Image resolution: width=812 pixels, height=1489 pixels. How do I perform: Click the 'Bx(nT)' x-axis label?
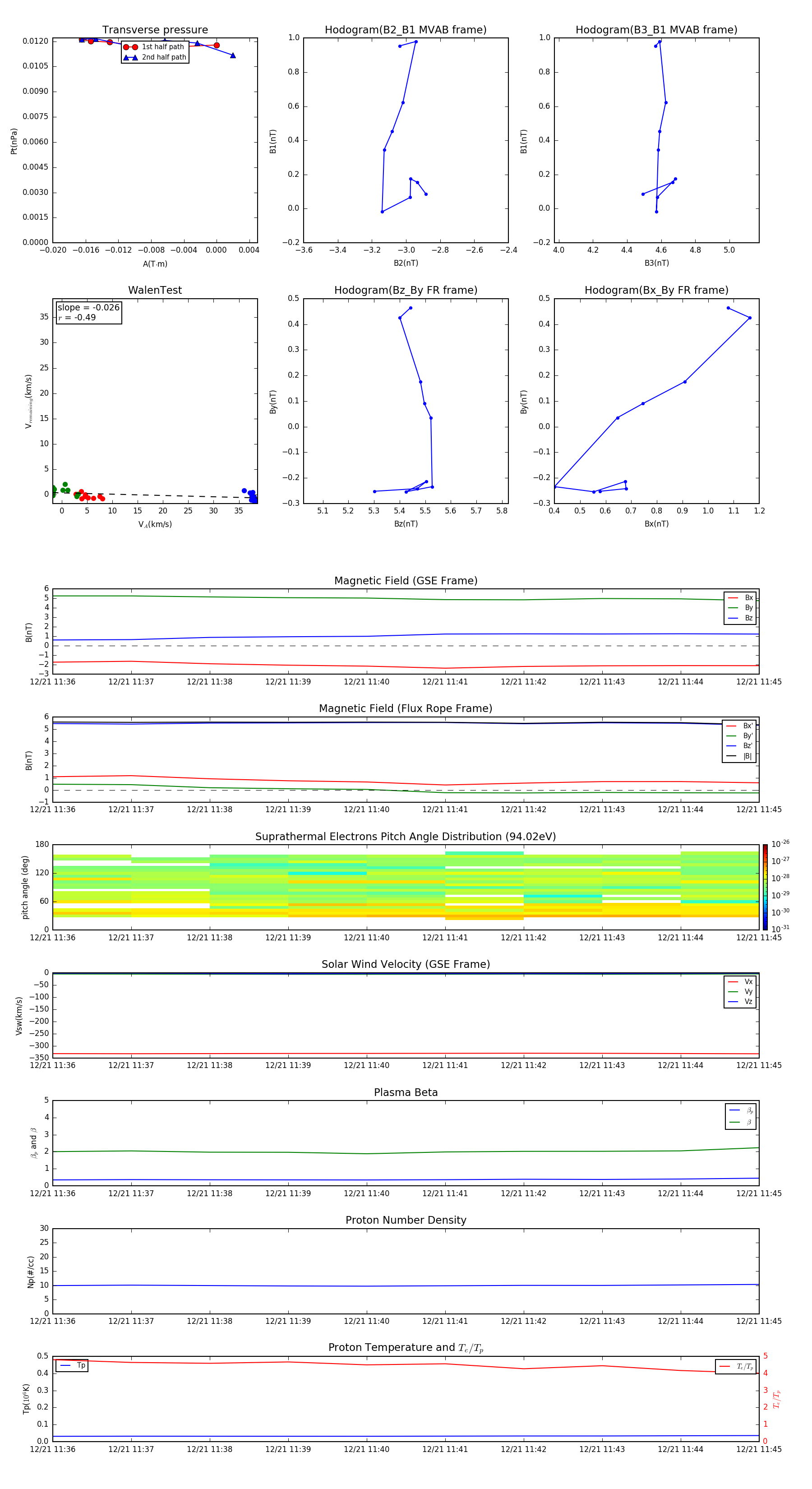[x=656, y=524]
